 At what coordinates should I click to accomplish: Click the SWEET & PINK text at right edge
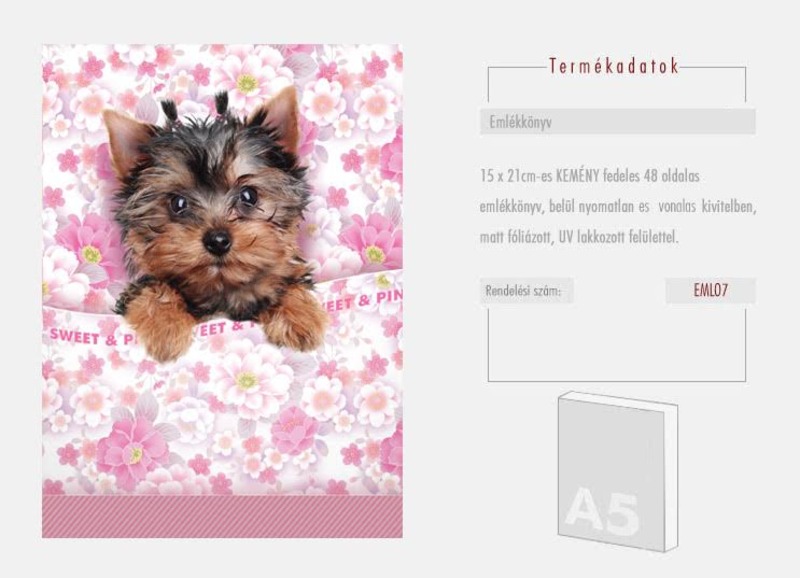(360, 301)
